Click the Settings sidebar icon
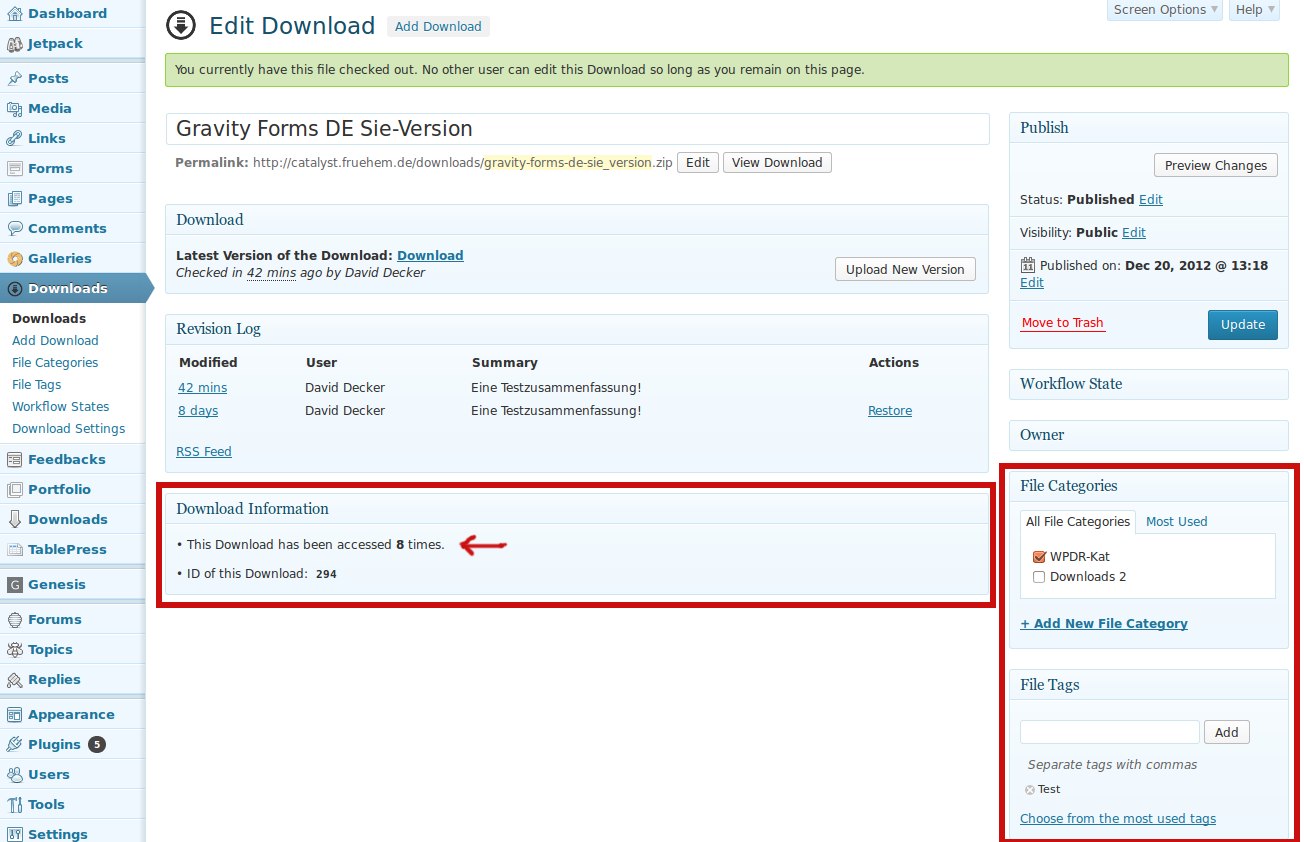Image resolution: width=1304 pixels, height=842 pixels. [x=15, y=835]
